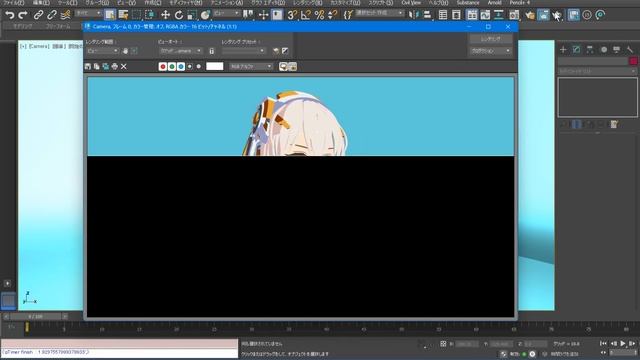
Task: Toggle the 3D Snaps button
Action: 292,15
